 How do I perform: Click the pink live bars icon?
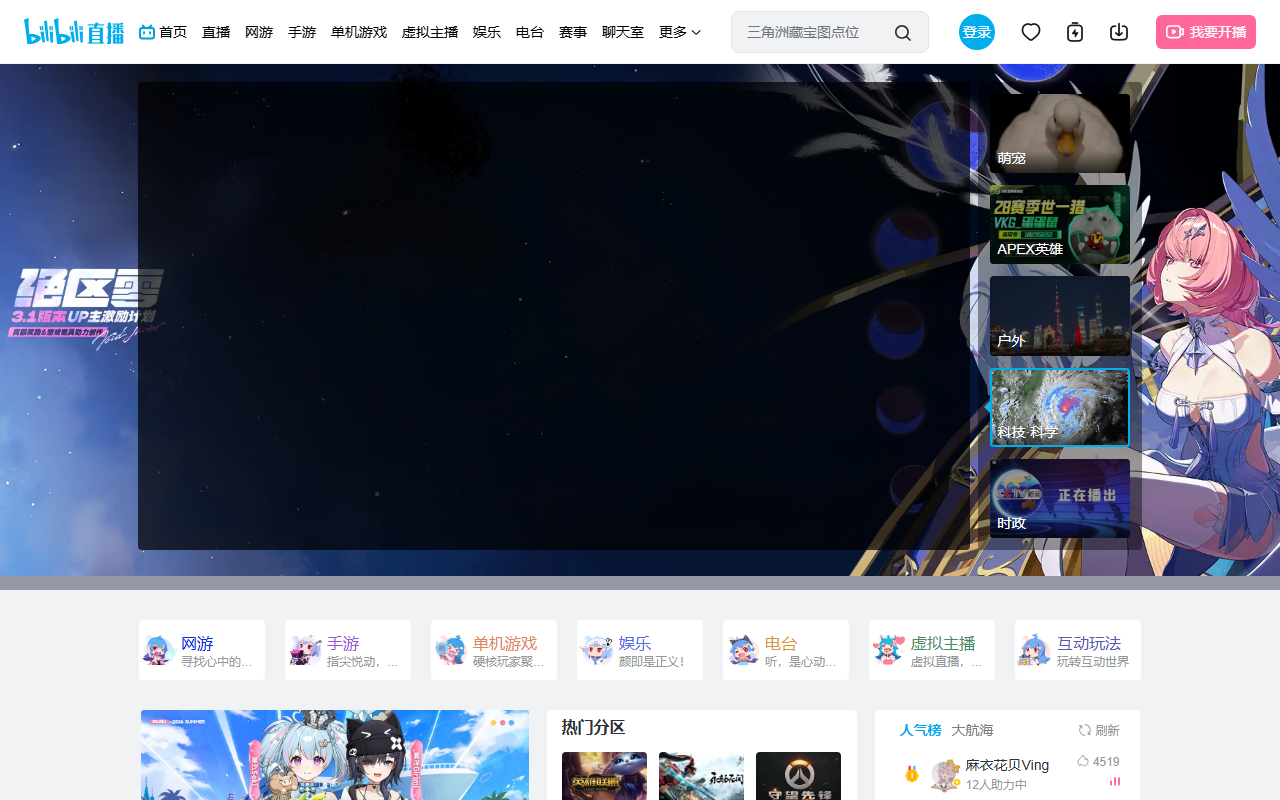coord(1115,781)
